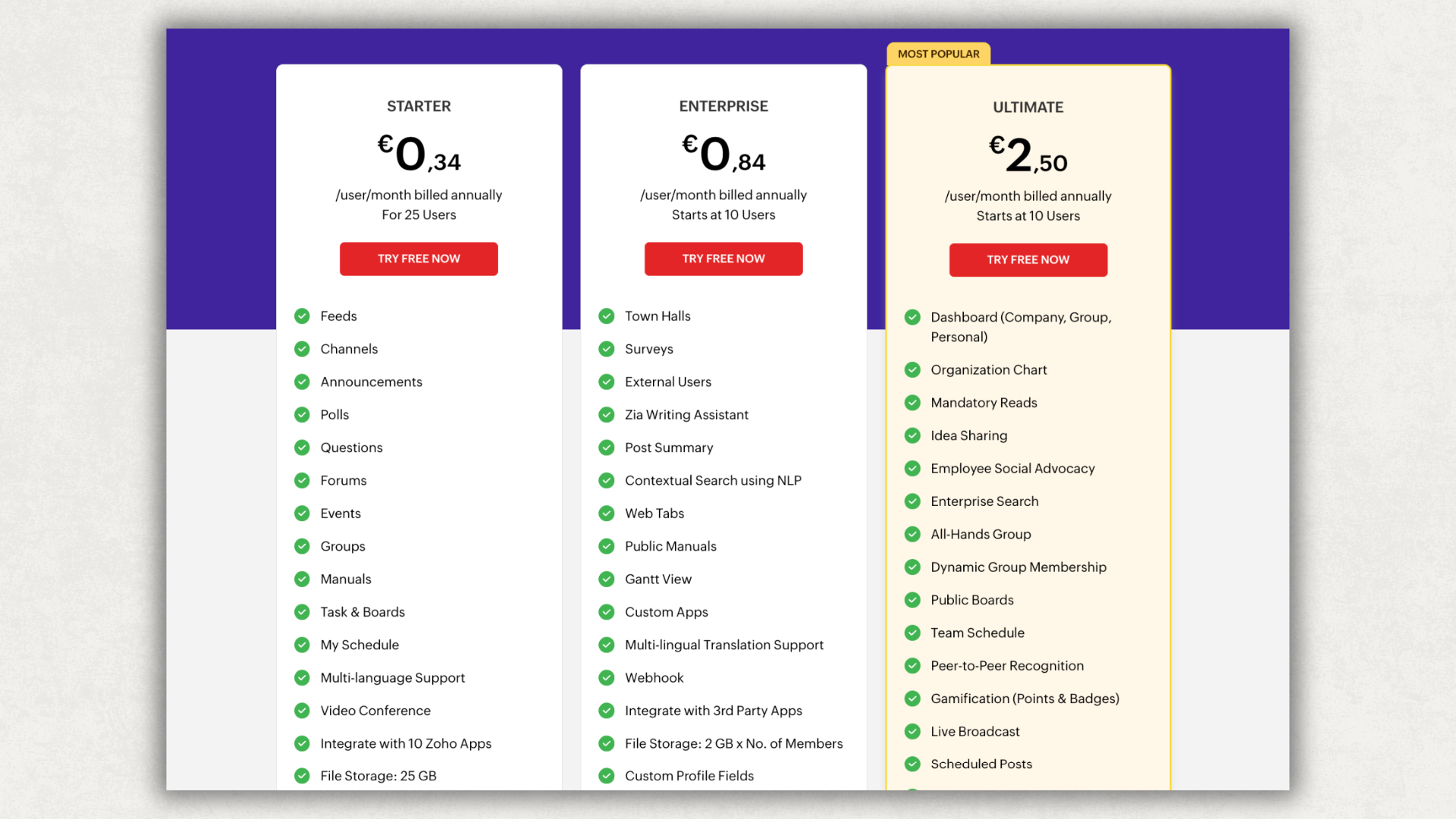The height and width of the screenshot is (819, 1456).
Task: Click check icon beside All-Hands Group
Action: [913, 534]
